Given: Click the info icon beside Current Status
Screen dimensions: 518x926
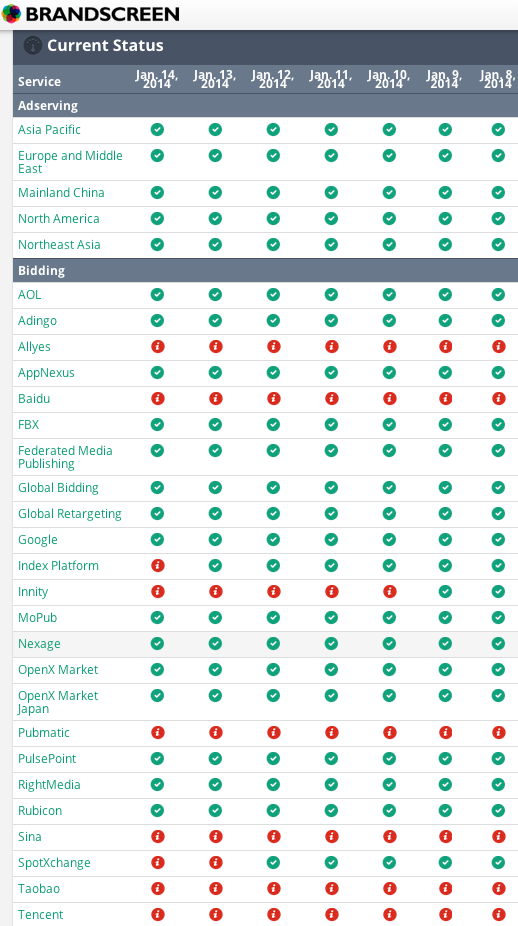Looking at the screenshot, I should (32, 45).
